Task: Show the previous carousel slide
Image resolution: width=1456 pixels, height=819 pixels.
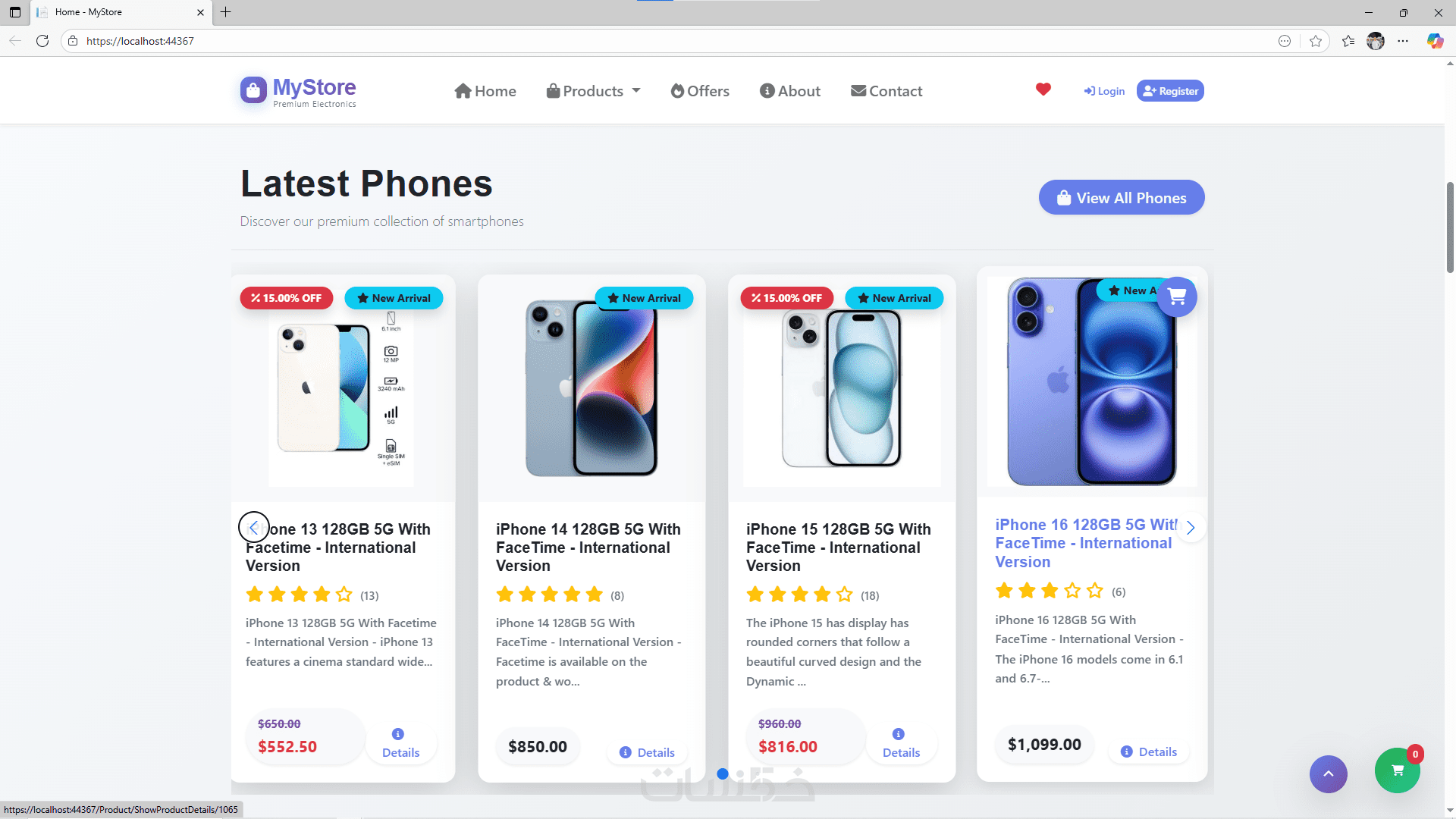Action: (253, 527)
